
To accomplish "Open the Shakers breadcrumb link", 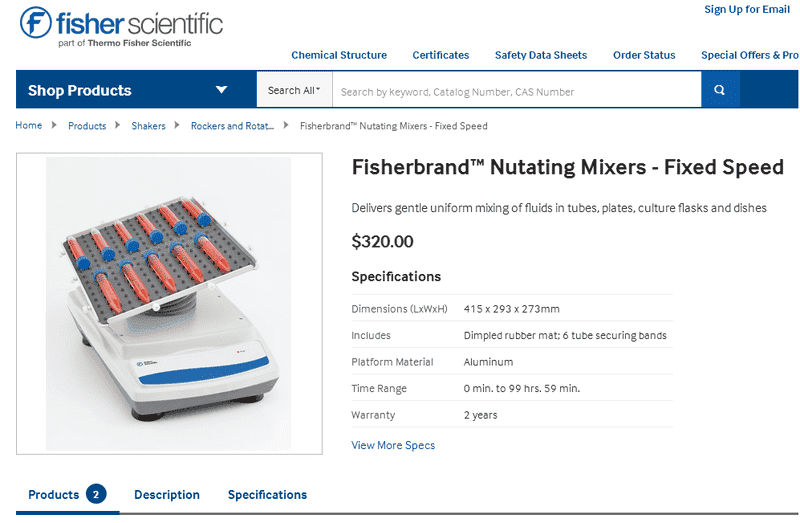I will click(148, 126).
